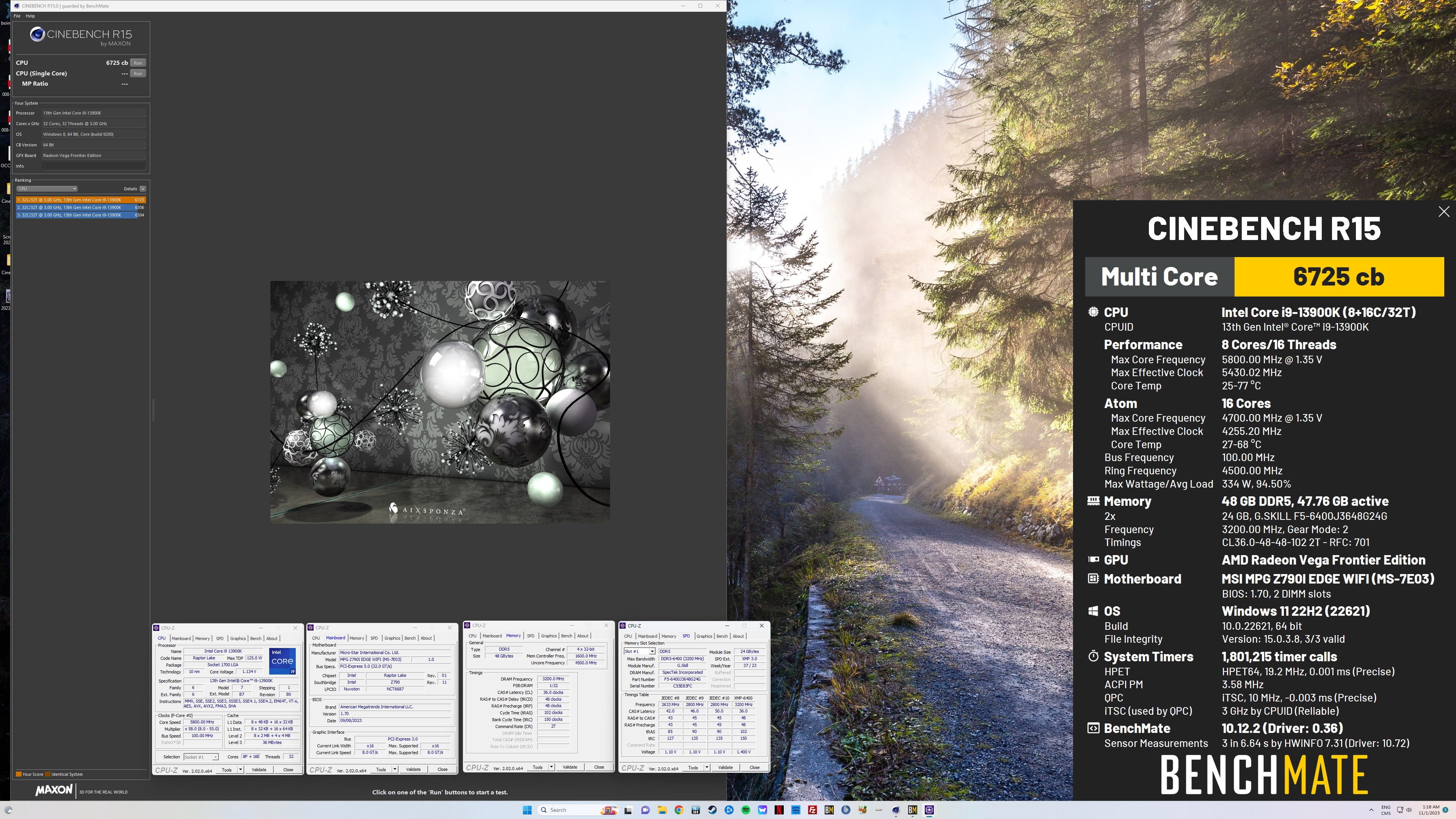Select ranking row scoring 6725
The image size is (1456, 819).
click(81, 199)
